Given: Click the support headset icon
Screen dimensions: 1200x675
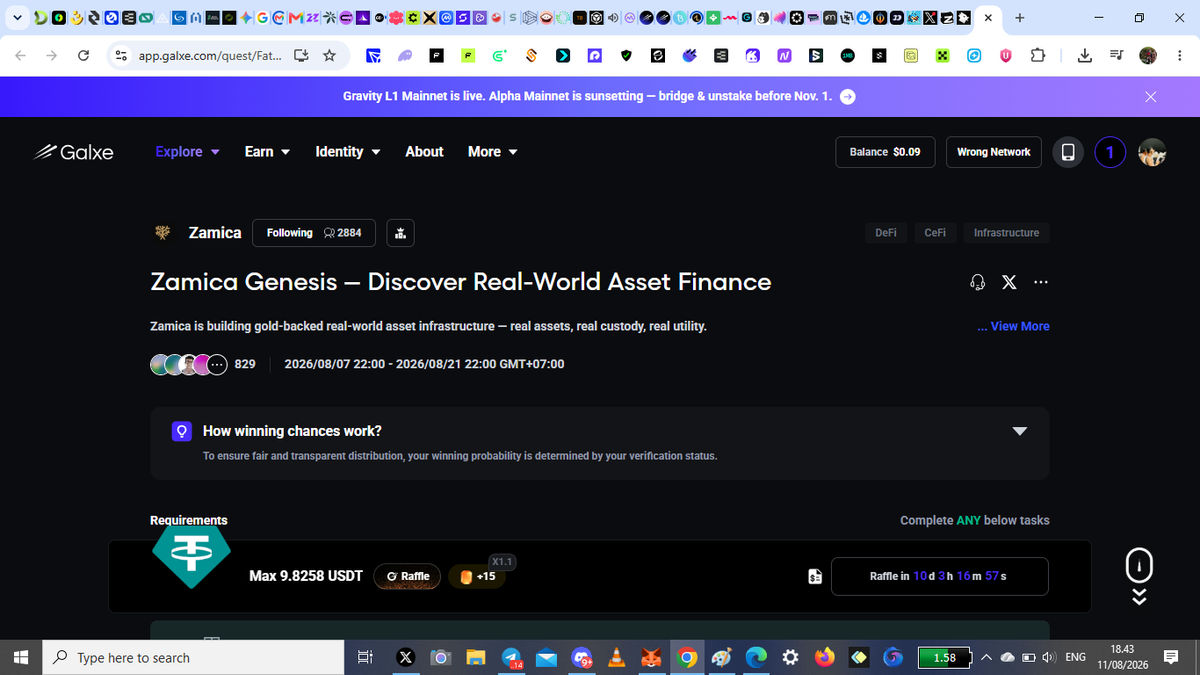Looking at the screenshot, I should click(978, 282).
